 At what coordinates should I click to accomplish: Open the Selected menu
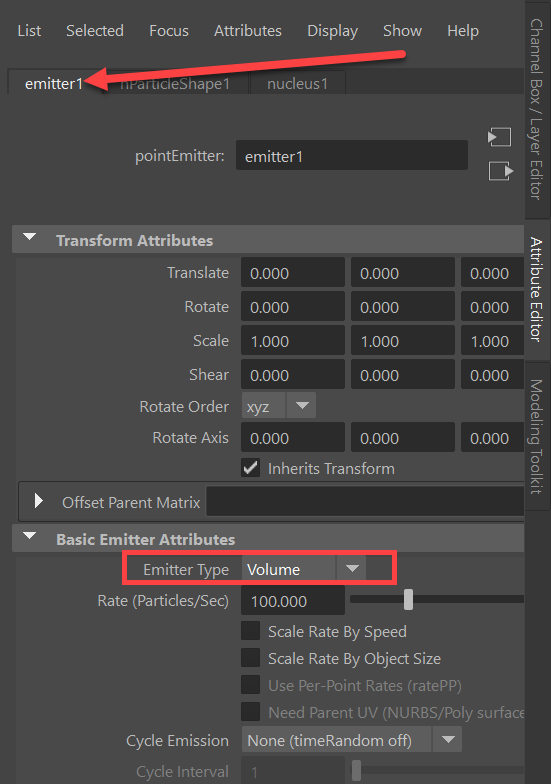point(95,31)
